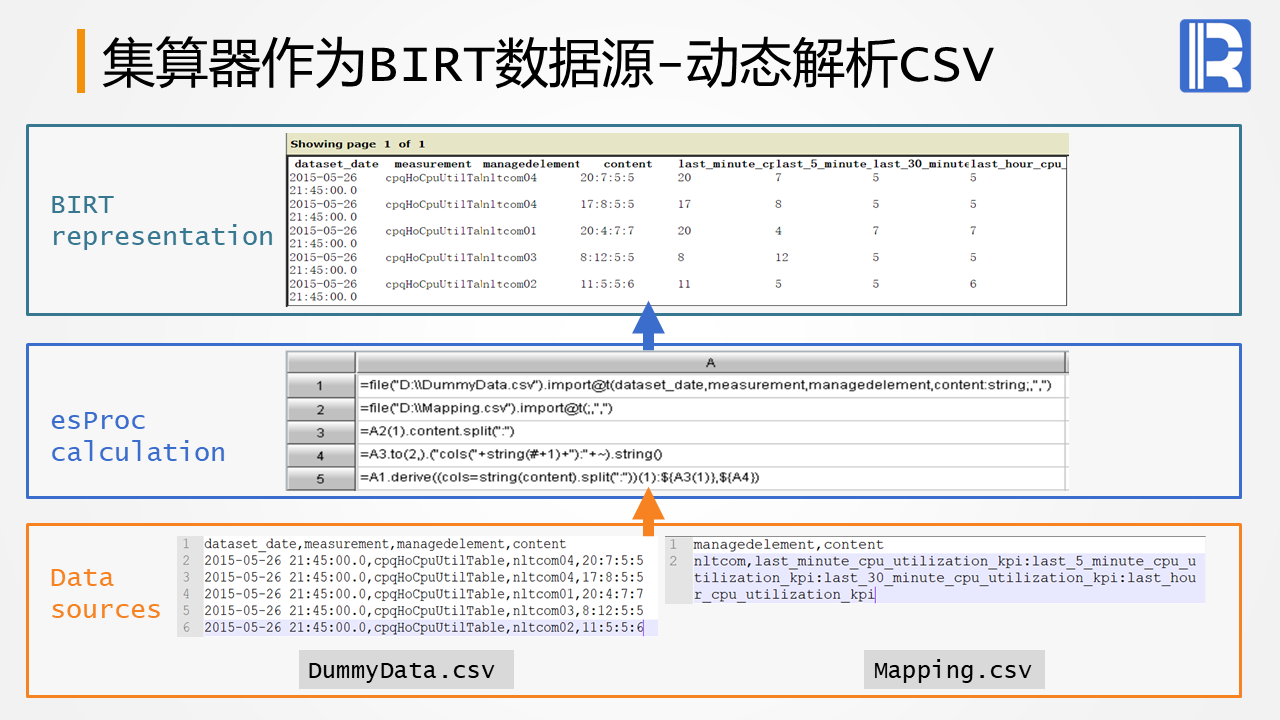
Task: Click the last_5_minute column header
Action: point(823,164)
